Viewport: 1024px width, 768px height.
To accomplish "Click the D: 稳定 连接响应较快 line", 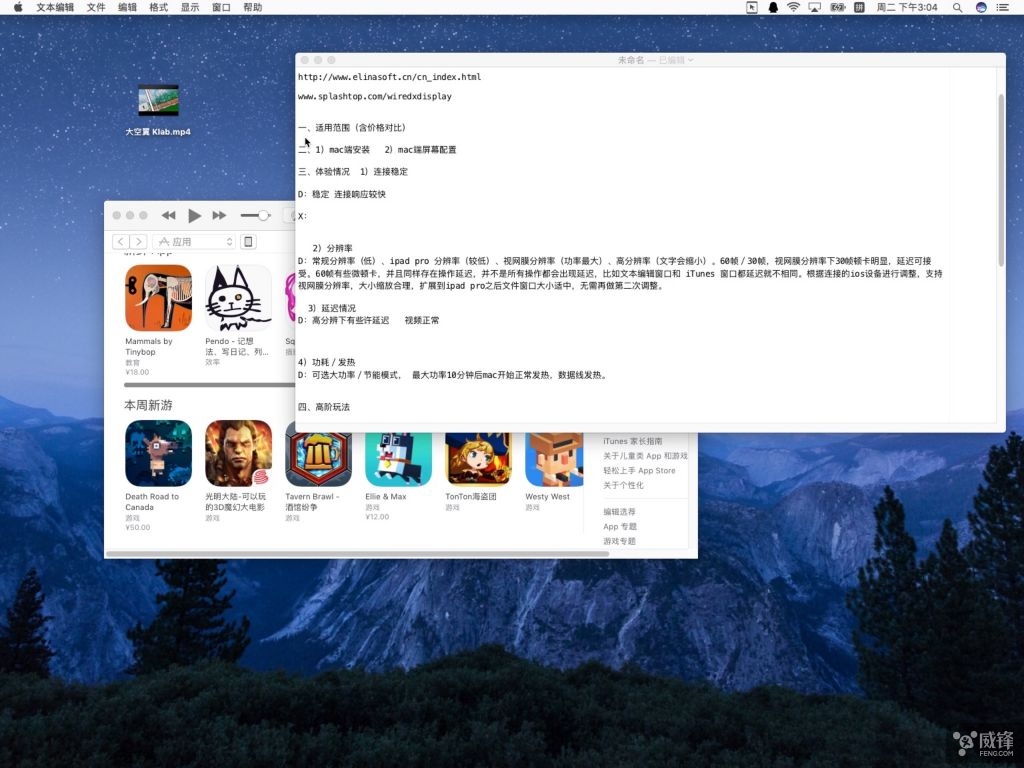I will coord(342,195).
